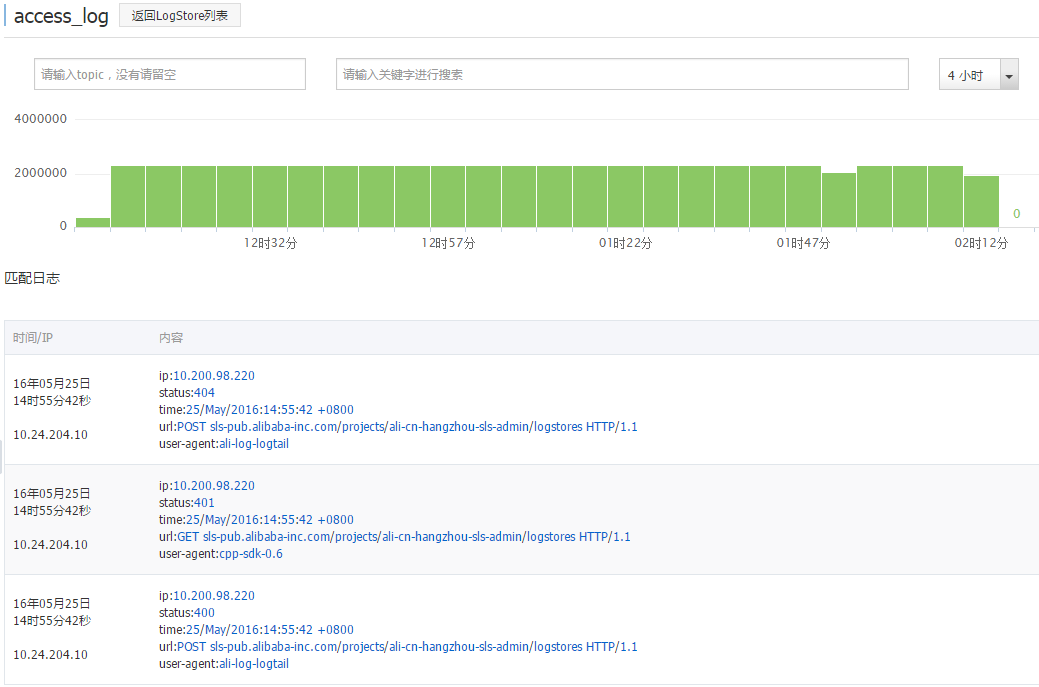This screenshot has height=687, width=1039.
Task: Click the first short histogram bar
Action: click(93, 223)
